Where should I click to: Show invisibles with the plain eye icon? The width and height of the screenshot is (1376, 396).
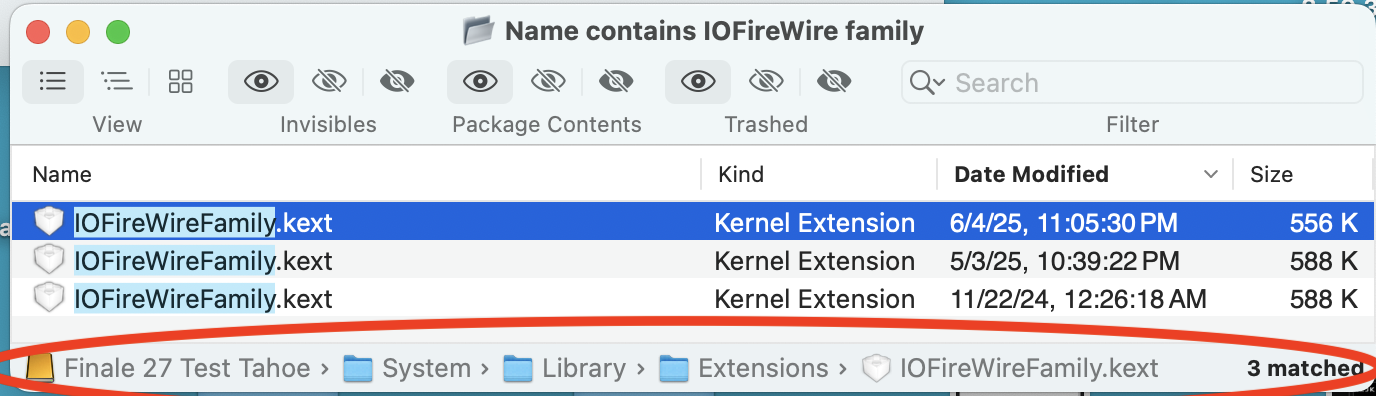(x=261, y=82)
